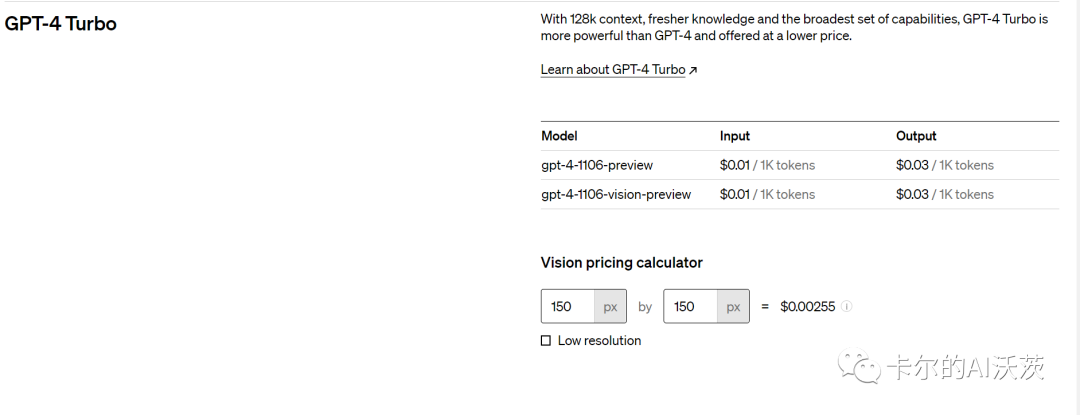Click the GPT-4 Turbo section heading
The width and height of the screenshot is (1080, 415).
point(61,23)
